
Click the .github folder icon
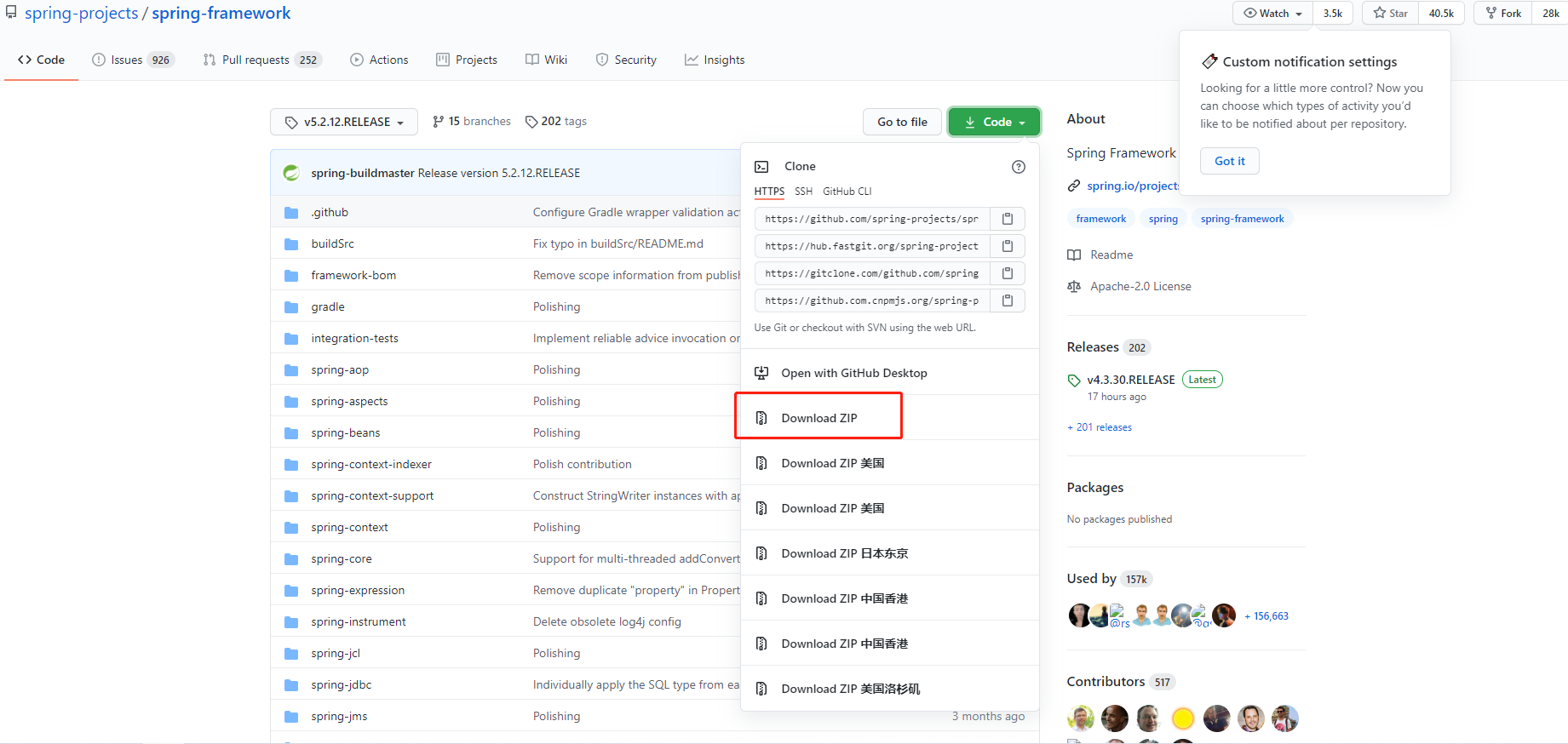click(291, 213)
